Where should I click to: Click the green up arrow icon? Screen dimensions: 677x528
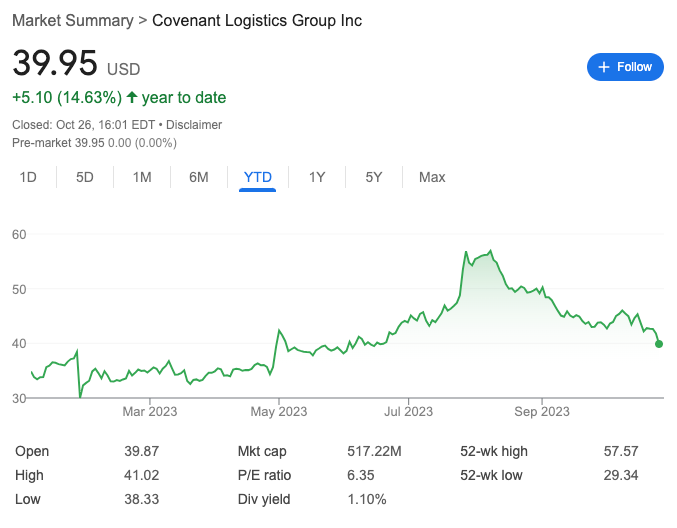(x=132, y=98)
